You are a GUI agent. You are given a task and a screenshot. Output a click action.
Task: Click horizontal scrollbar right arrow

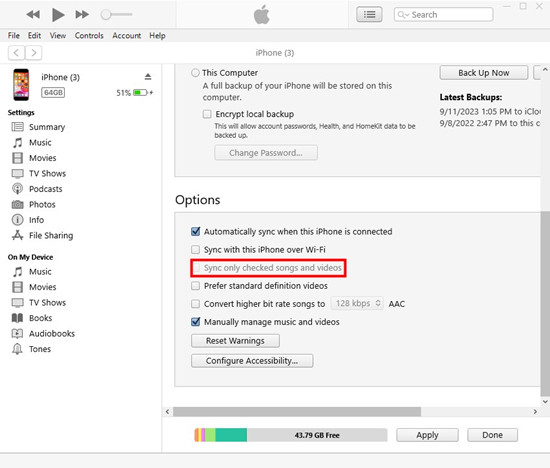point(535,412)
